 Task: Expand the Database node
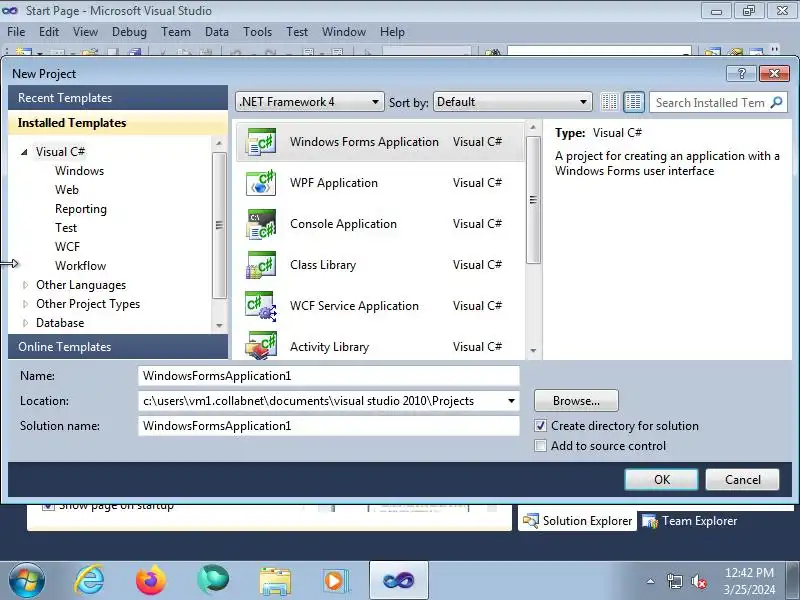coord(25,323)
